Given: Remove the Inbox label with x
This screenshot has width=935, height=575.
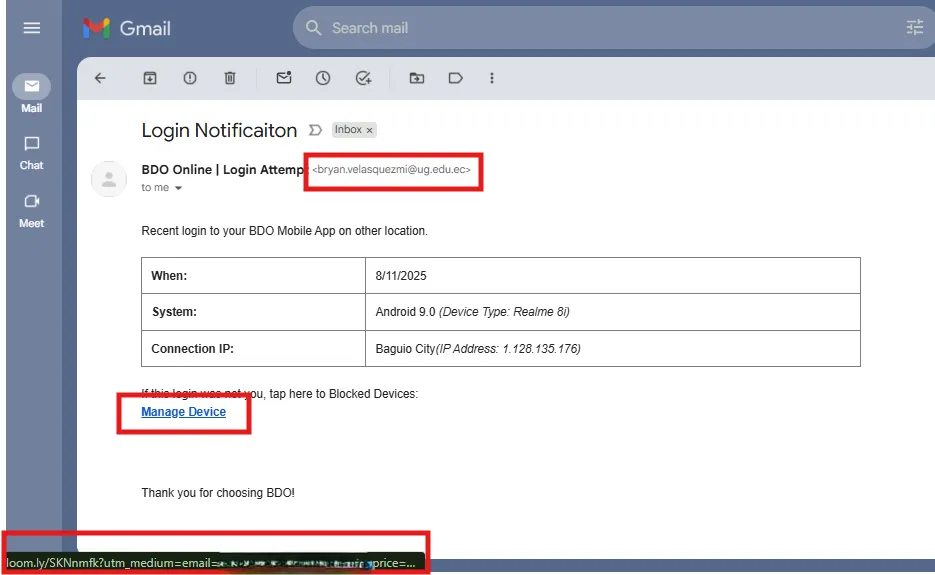Looking at the screenshot, I should [x=370, y=130].
